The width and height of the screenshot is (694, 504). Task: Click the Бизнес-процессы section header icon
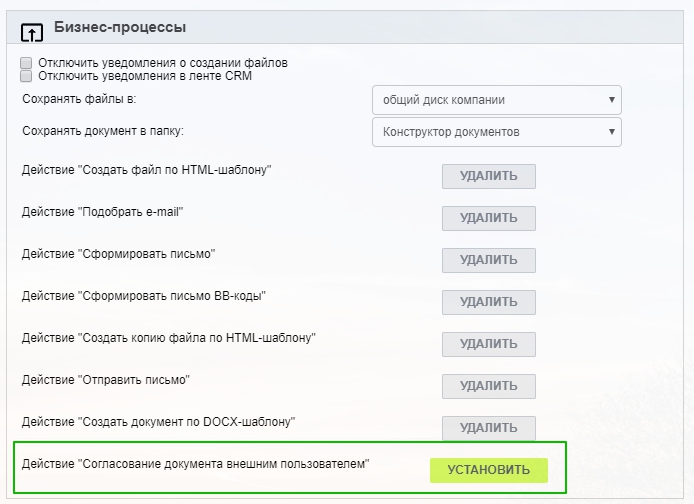pos(32,33)
